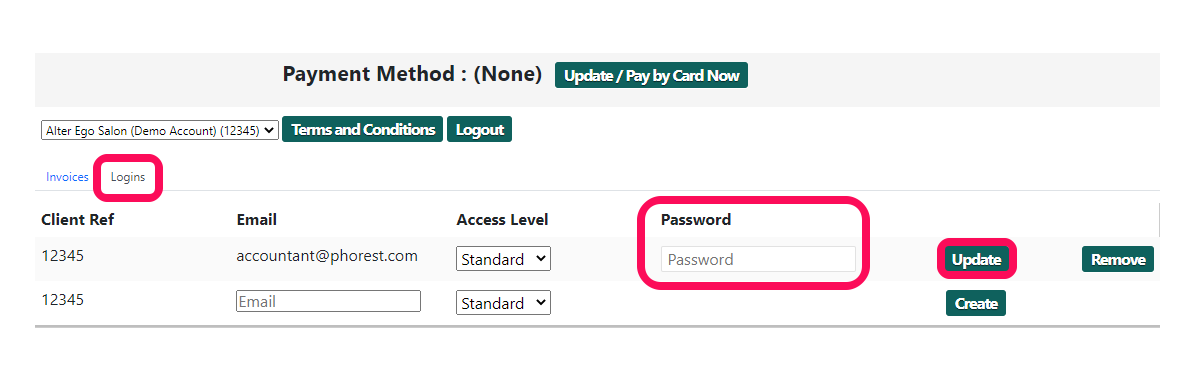This screenshot has width=1194, height=378.
Task: Click the Password column header
Action: (x=696, y=219)
